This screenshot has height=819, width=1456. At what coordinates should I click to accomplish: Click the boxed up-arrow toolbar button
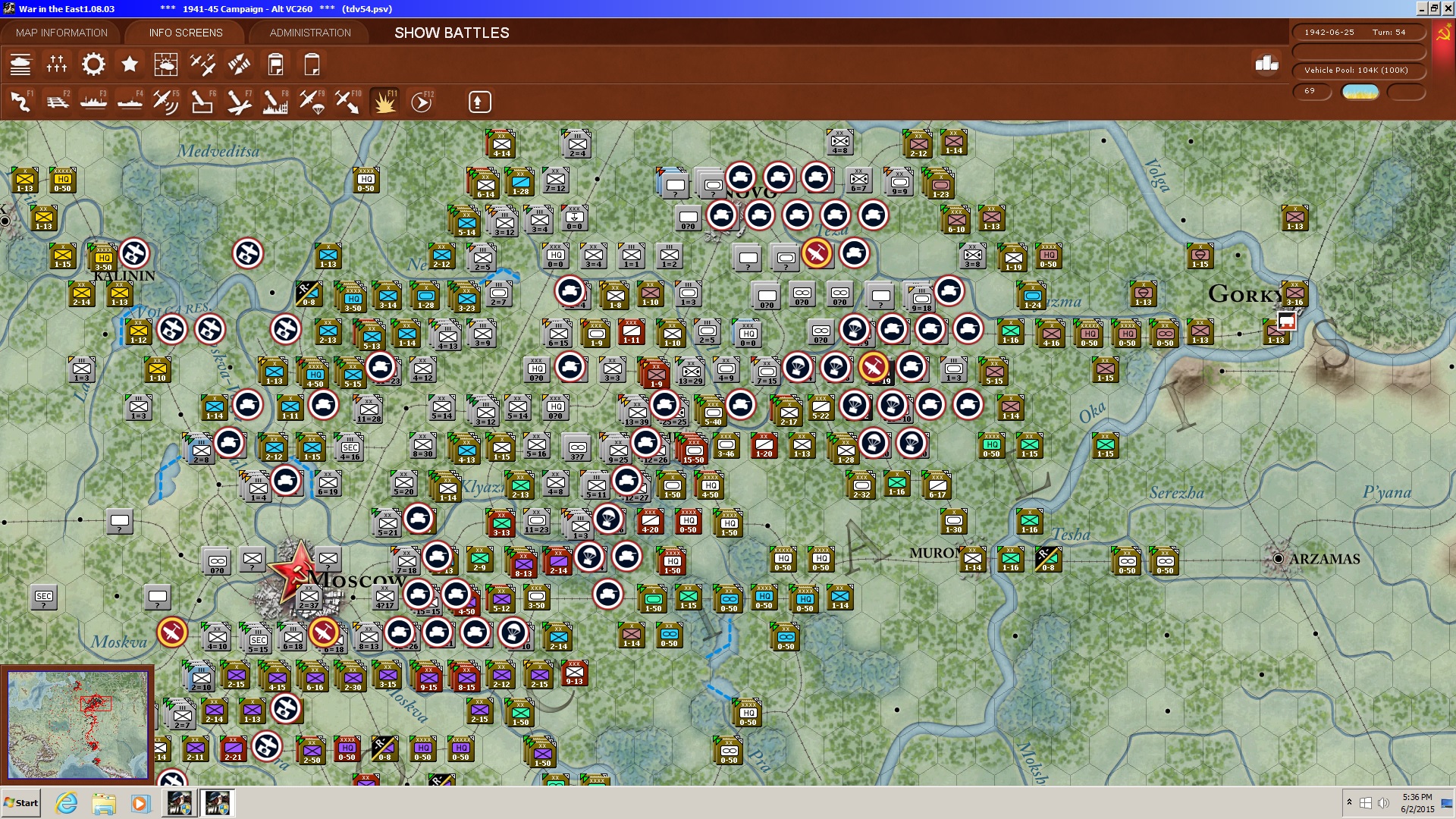[479, 102]
